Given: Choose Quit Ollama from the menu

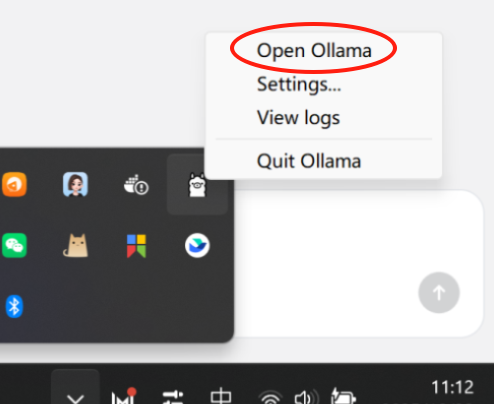Looking at the screenshot, I should click(309, 161).
